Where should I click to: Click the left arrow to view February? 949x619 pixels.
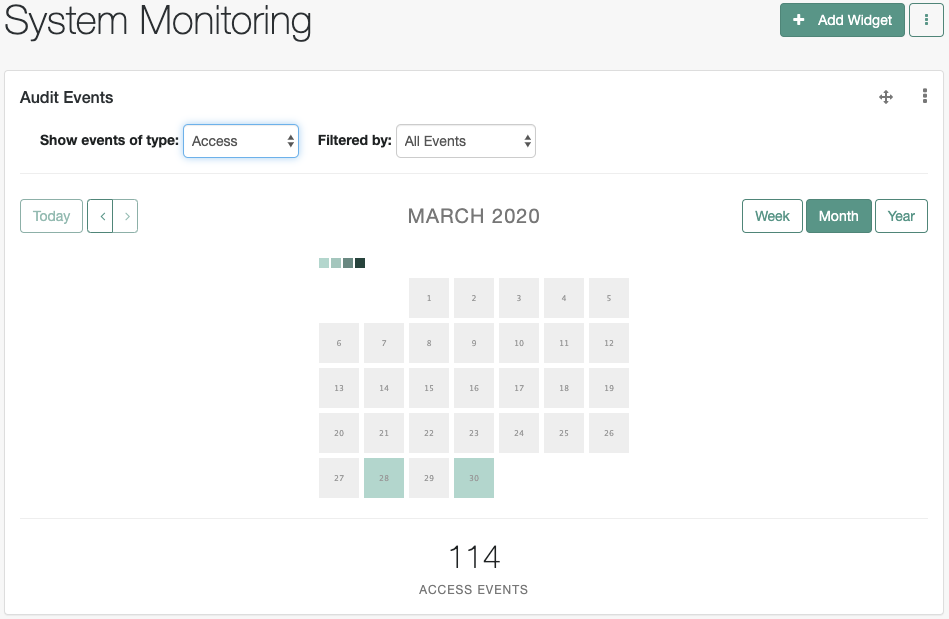pos(101,216)
